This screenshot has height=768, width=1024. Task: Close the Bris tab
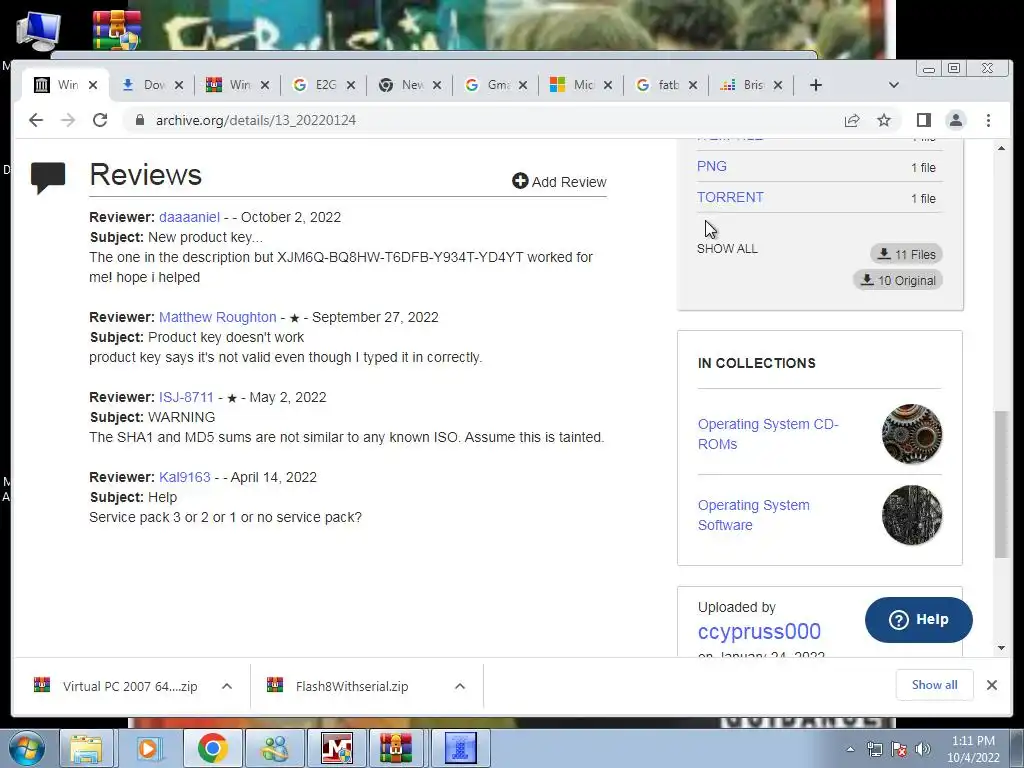point(778,85)
